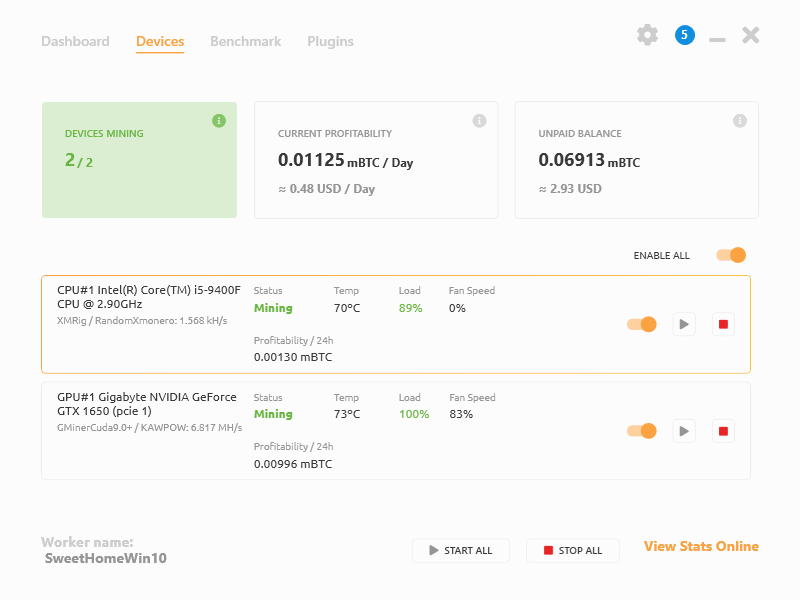800x600 pixels.
Task: Start mining on CPU#1 with play icon
Action: [684, 324]
